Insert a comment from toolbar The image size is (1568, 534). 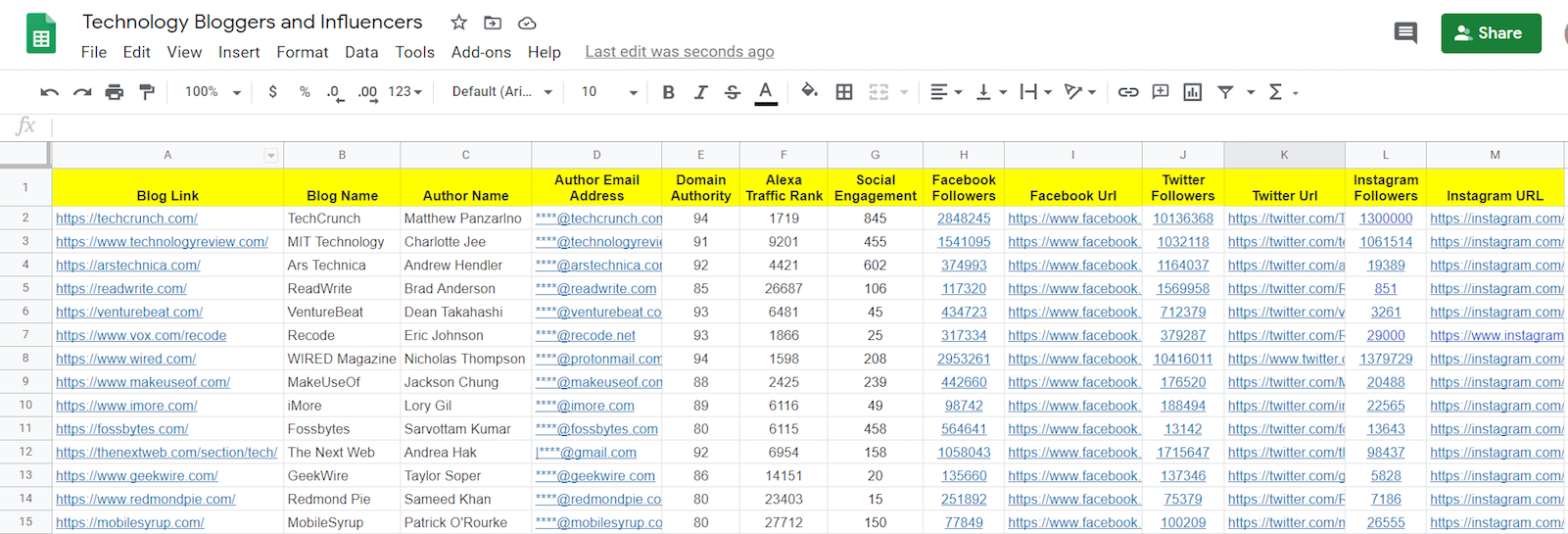point(1161,92)
